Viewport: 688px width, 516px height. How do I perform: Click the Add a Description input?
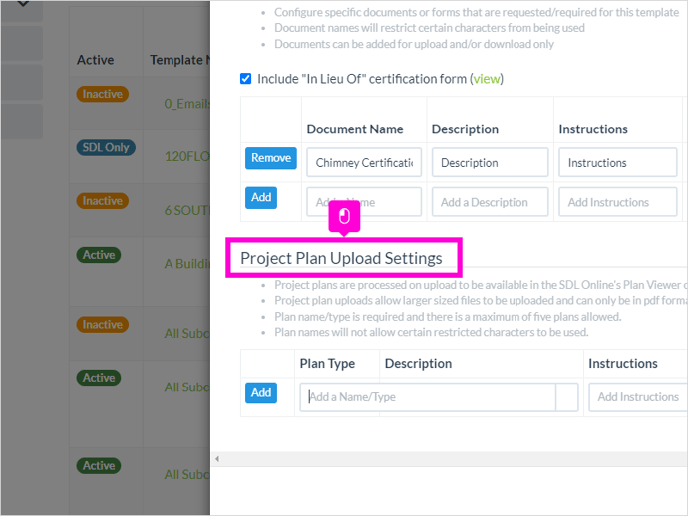[x=490, y=202]
